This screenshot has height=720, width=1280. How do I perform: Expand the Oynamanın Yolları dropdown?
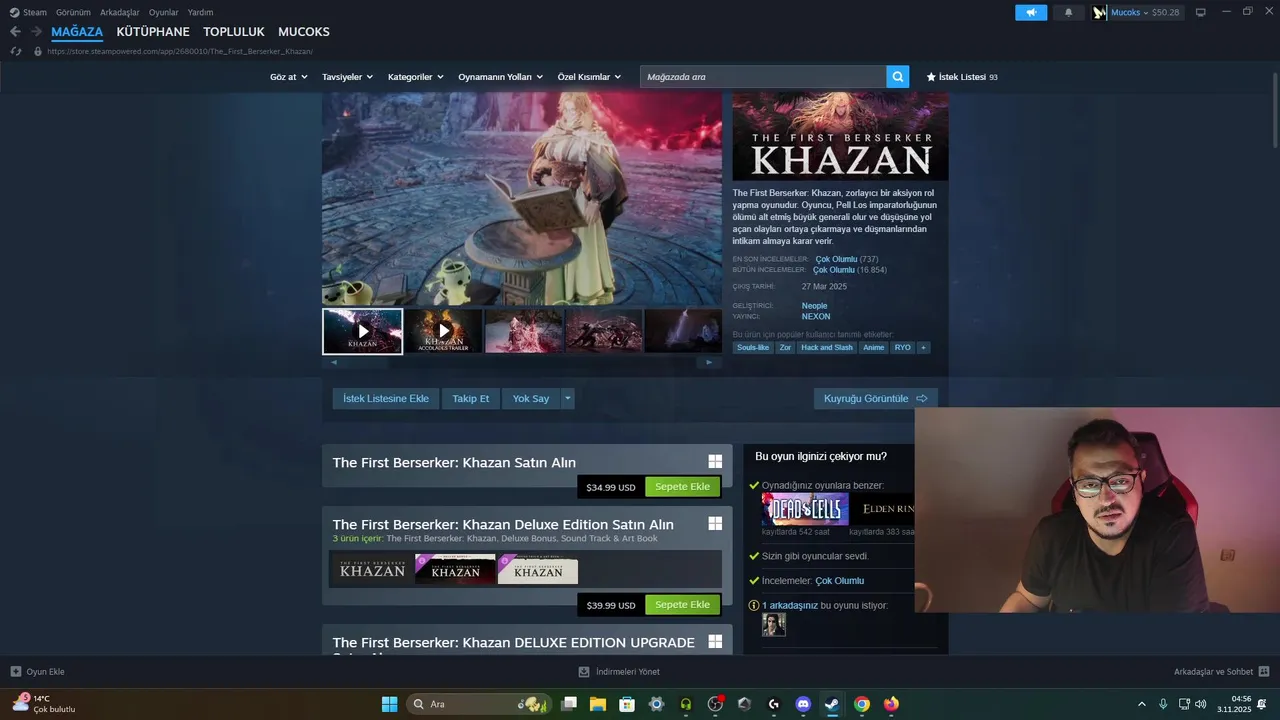pos(501,77)
